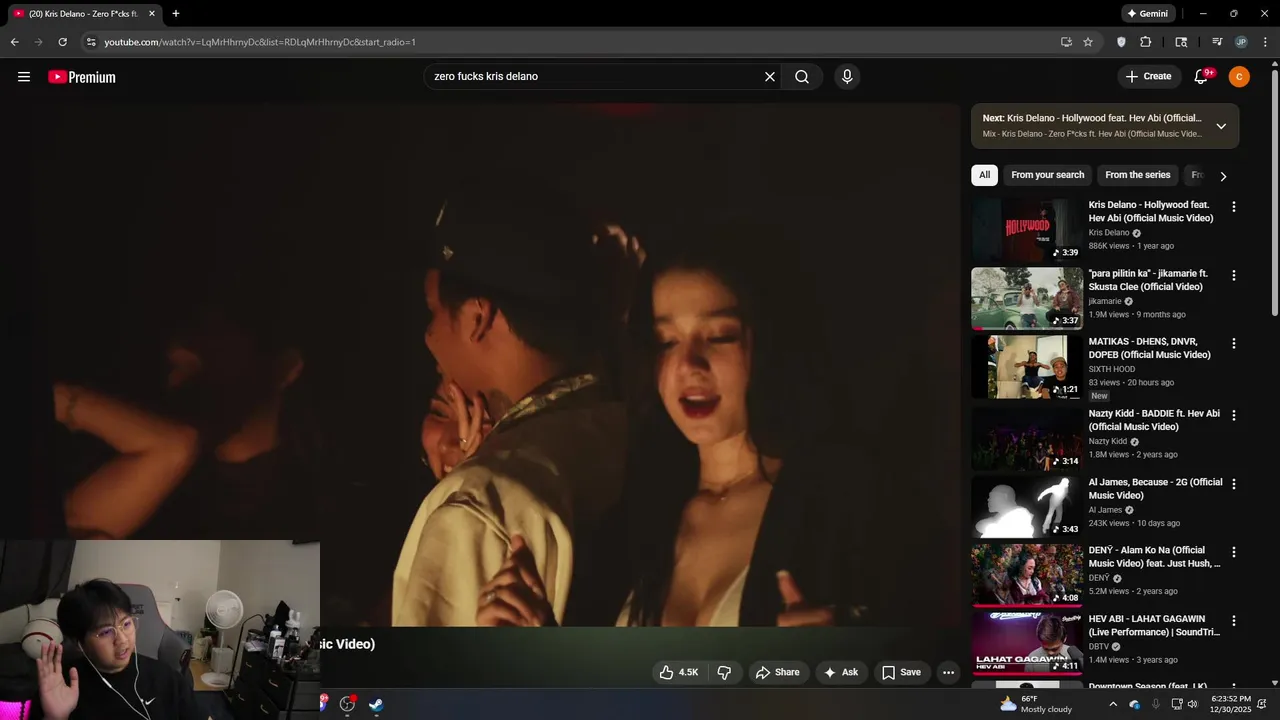Open more actions beside Save
The image size is (1280, 720).
click(x=949, y=673)
